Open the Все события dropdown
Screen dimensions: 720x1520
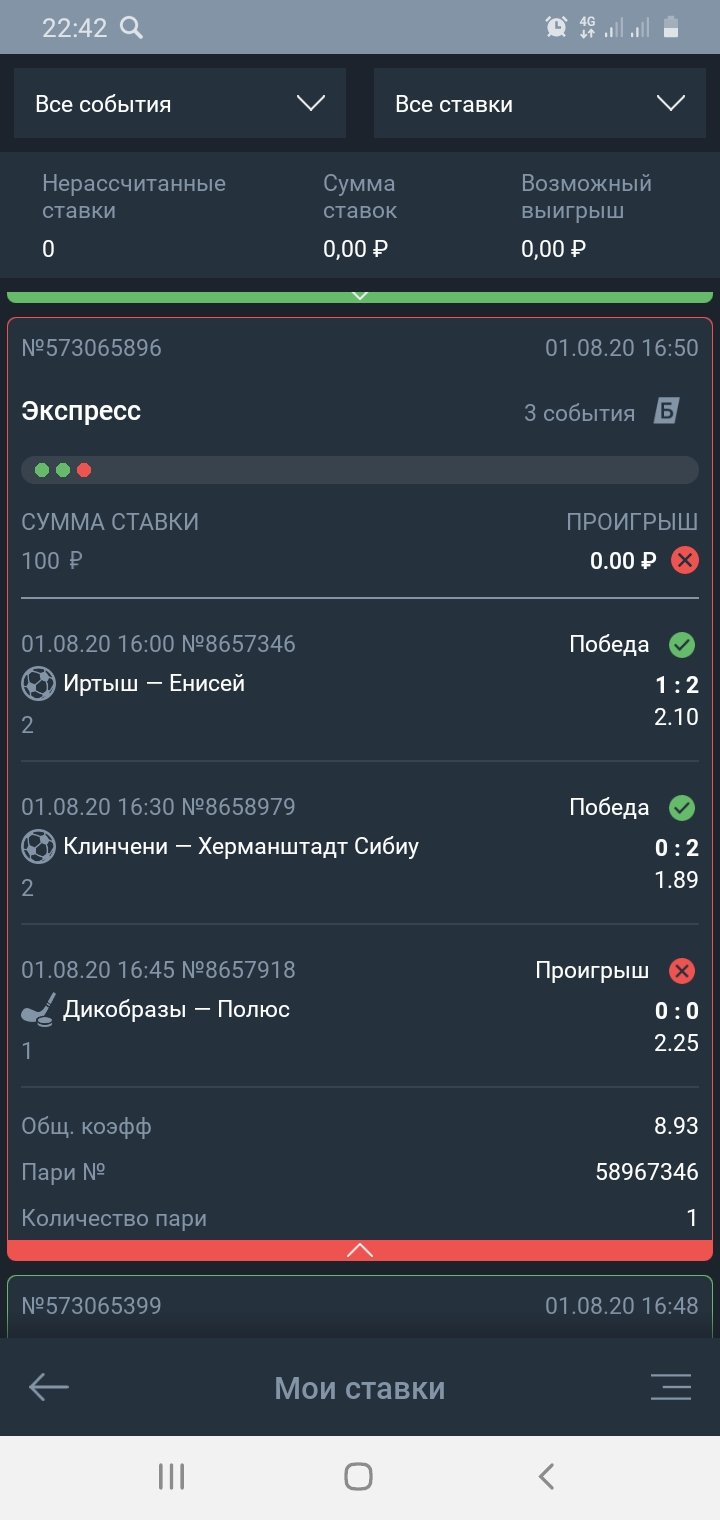coord(180,103)
